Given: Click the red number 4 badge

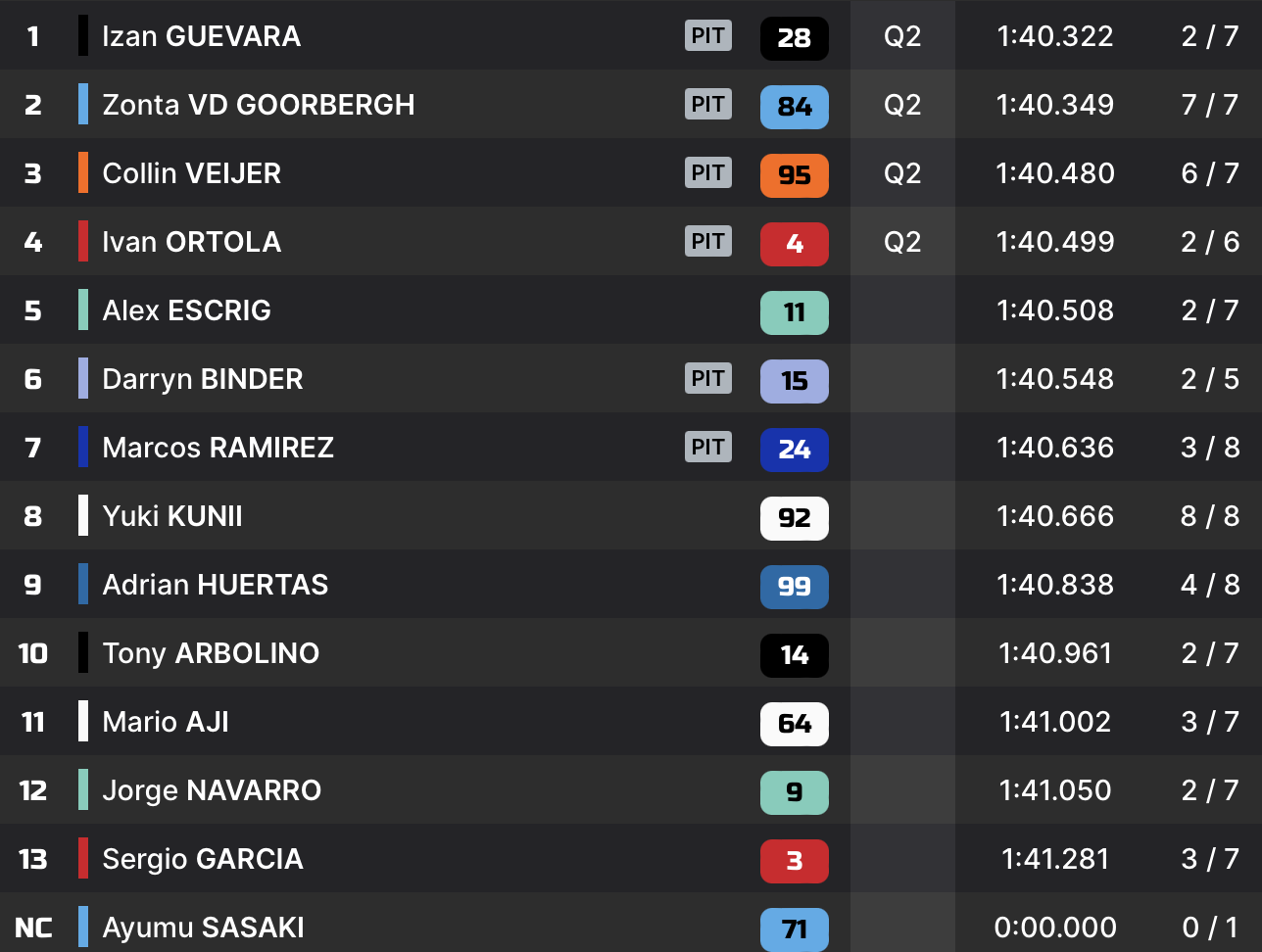Looking at the screenshot, I should pos(794,244).
